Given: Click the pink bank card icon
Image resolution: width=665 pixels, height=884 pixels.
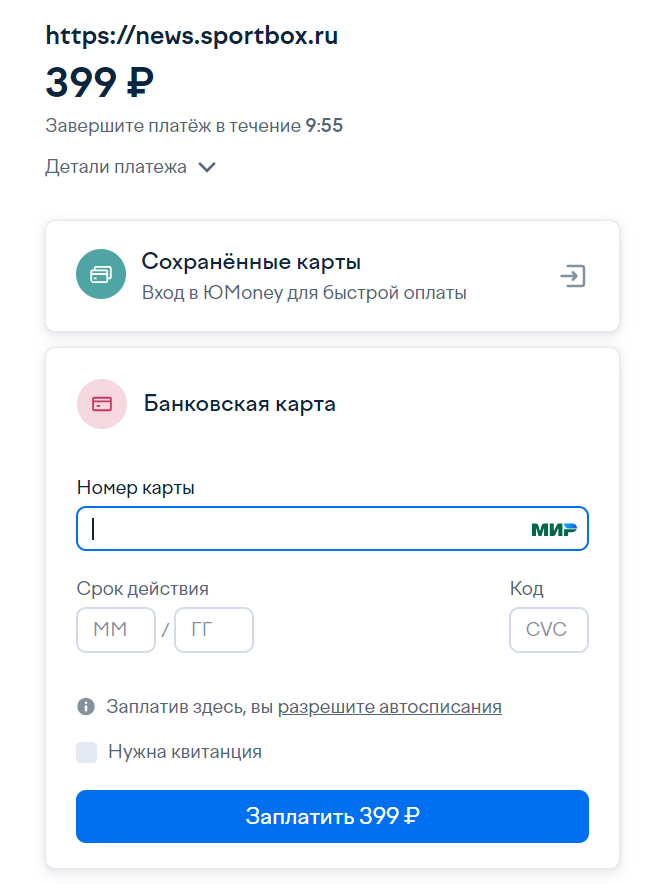Looking at the screenshot, I should click(101, 404).
